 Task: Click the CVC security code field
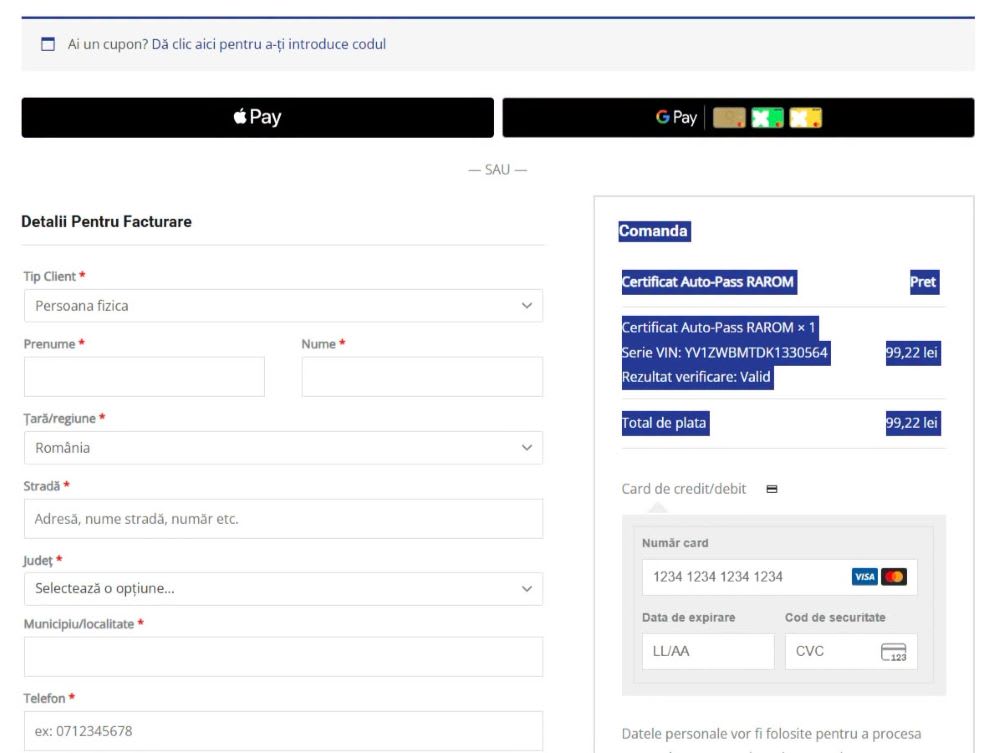(x=851, y=651)
